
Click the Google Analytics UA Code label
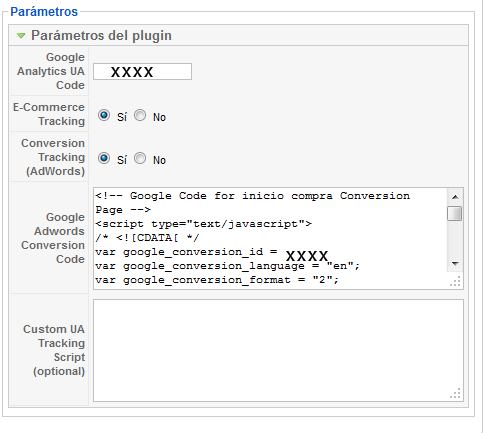click(51, 71)
